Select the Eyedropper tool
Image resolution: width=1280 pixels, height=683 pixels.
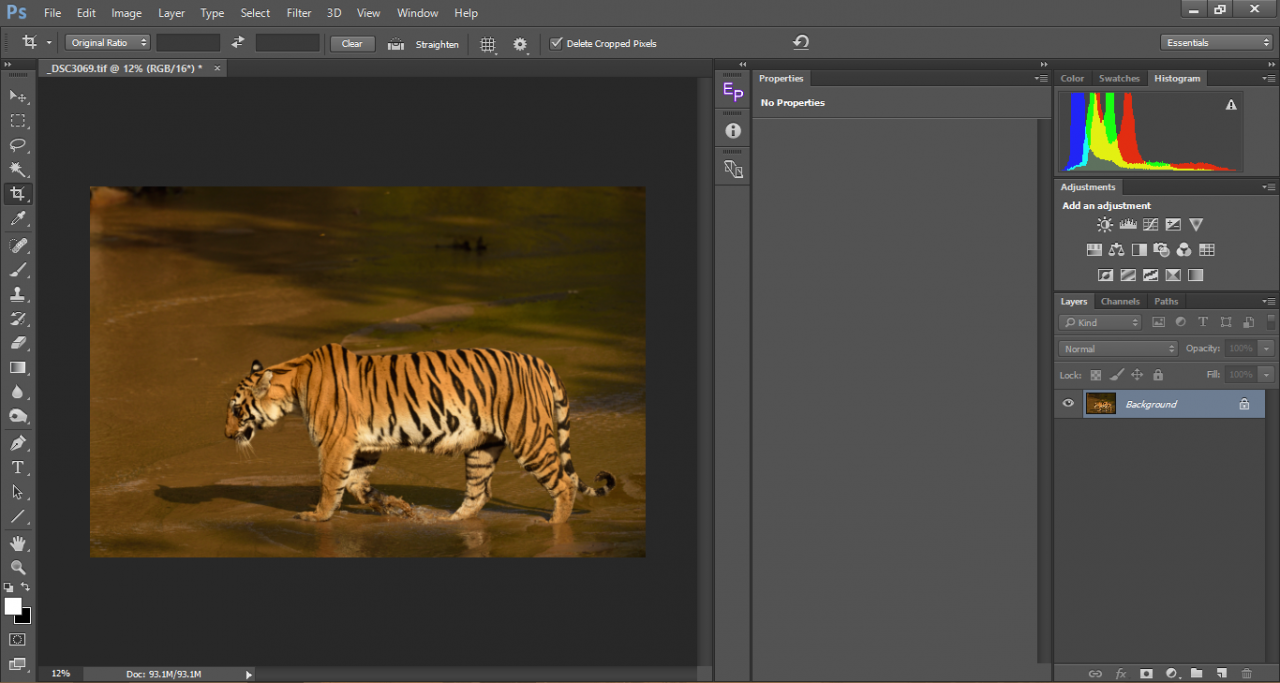coord(18,219)
